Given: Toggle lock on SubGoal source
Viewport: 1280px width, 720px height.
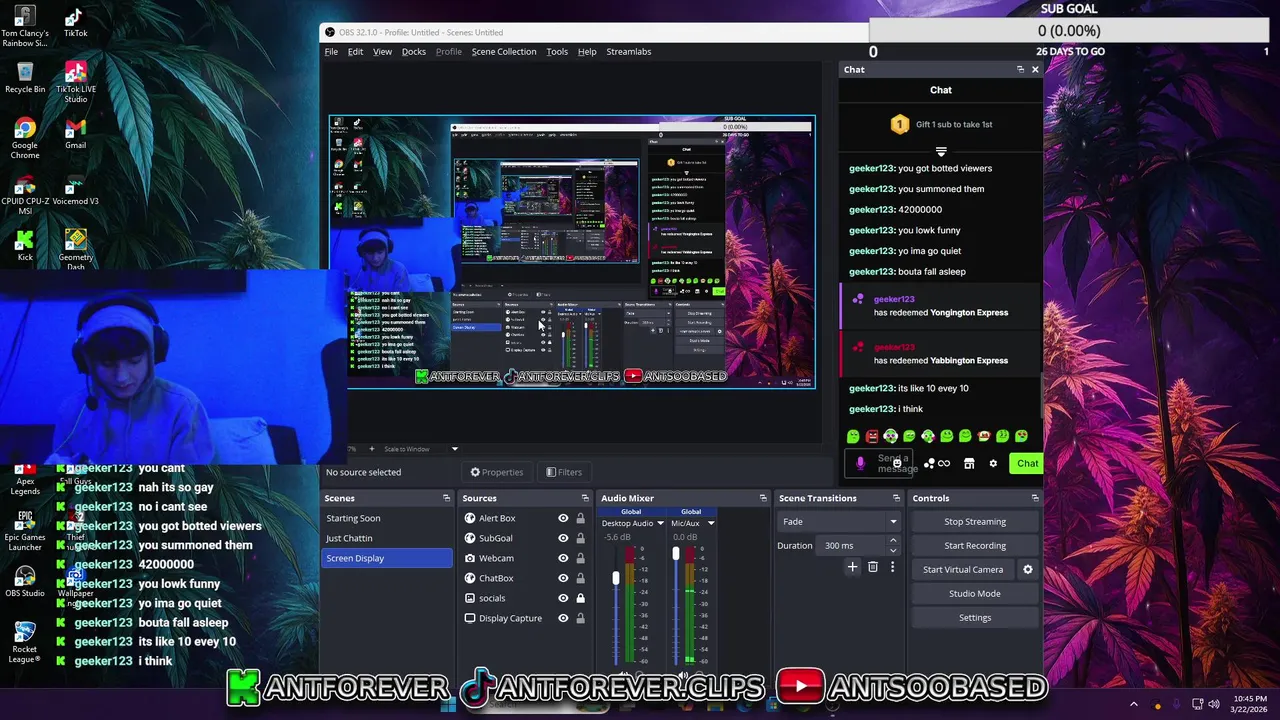Looking at the screenshot, I should point(580,538).
